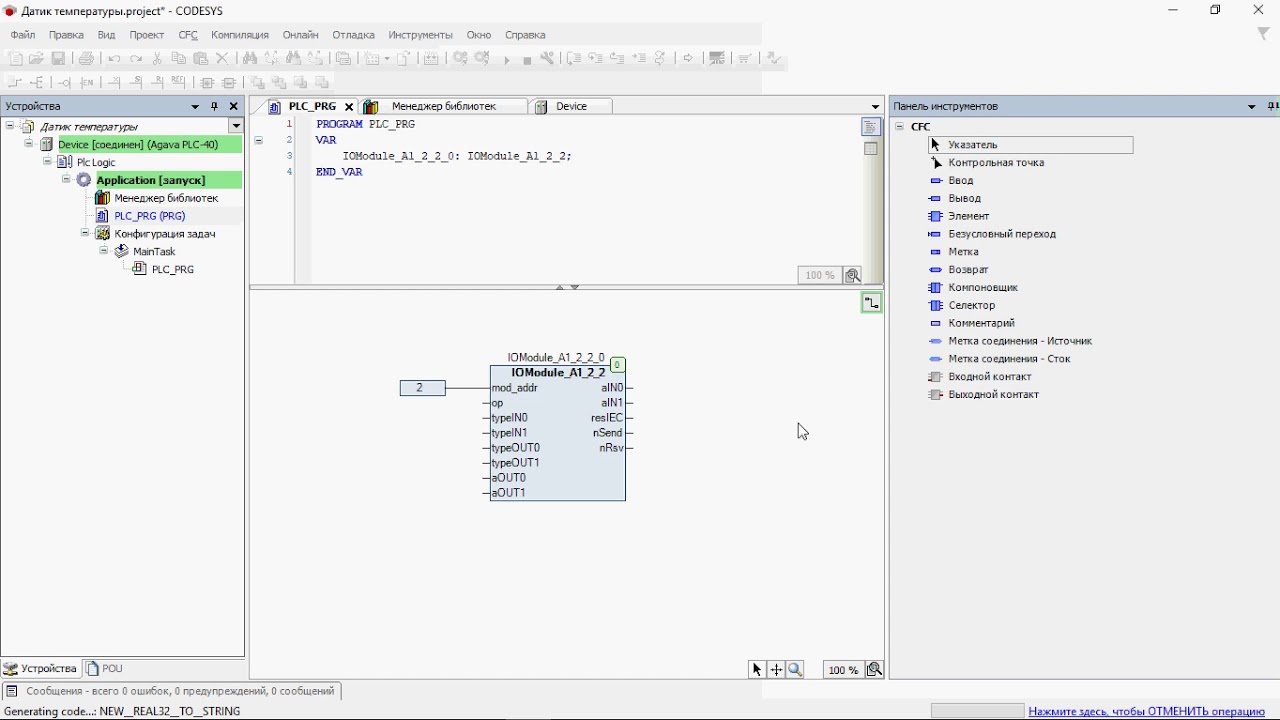
Task: Pin the Устройства panel
Action: pos(214,106)
